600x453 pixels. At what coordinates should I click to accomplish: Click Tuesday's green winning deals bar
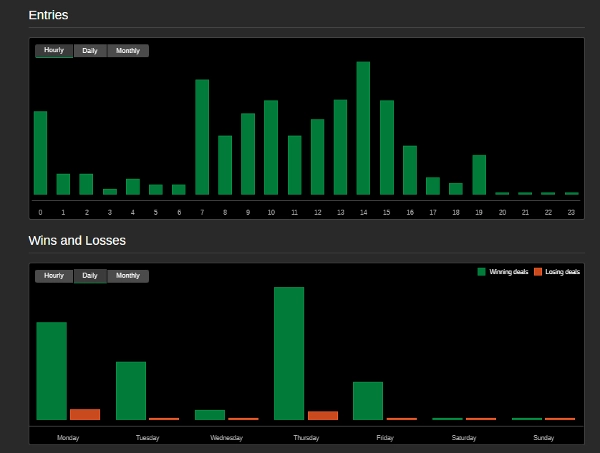click(x=131, y=391)
